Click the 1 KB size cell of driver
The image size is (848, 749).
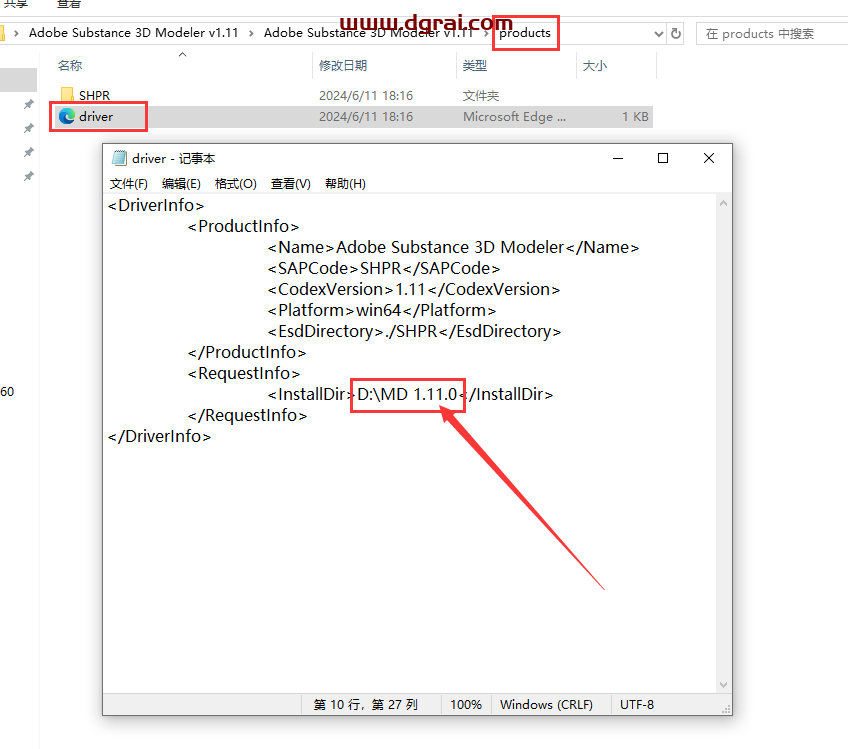(x=635, y=117)
